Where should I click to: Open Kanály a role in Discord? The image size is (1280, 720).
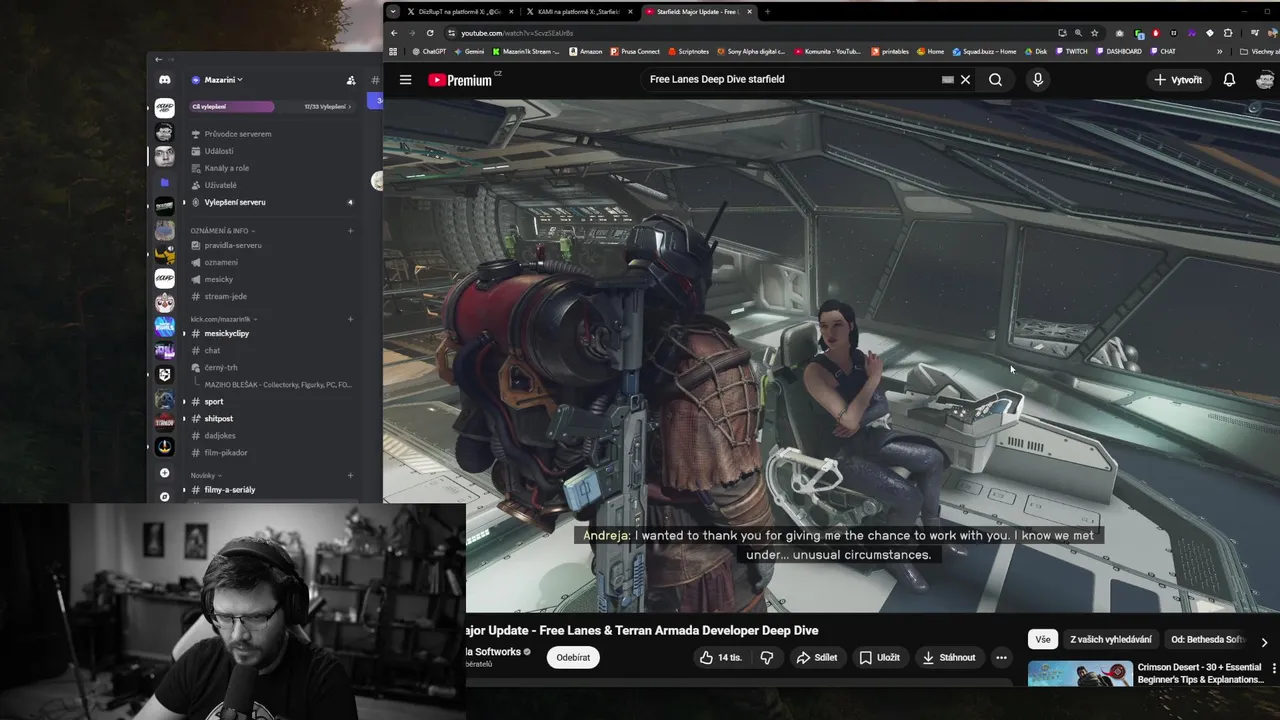[x=229, y=168]
